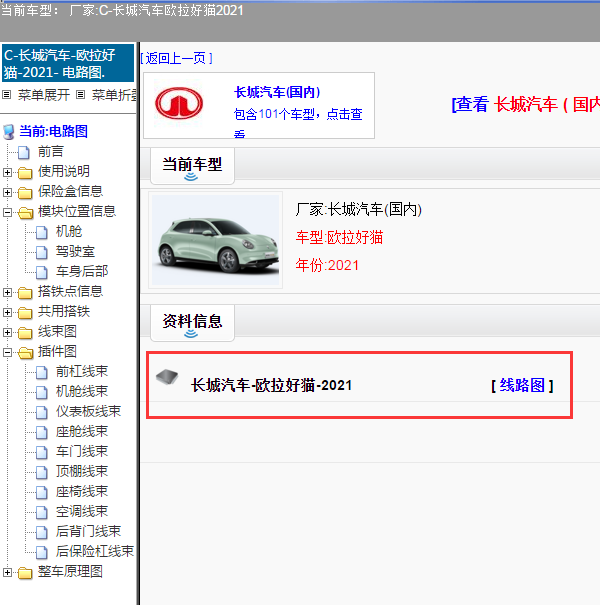
Task: Click the Great Wall Motors red logo
Action: point(179,103)
